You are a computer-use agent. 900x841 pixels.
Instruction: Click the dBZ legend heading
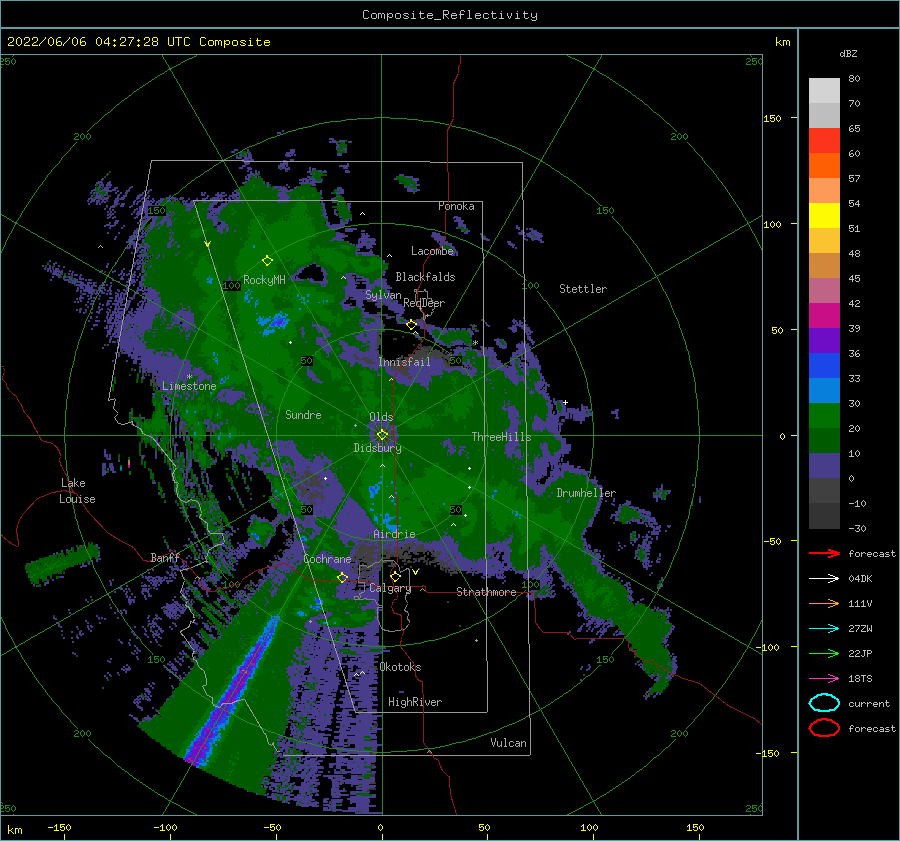point(848,53)
